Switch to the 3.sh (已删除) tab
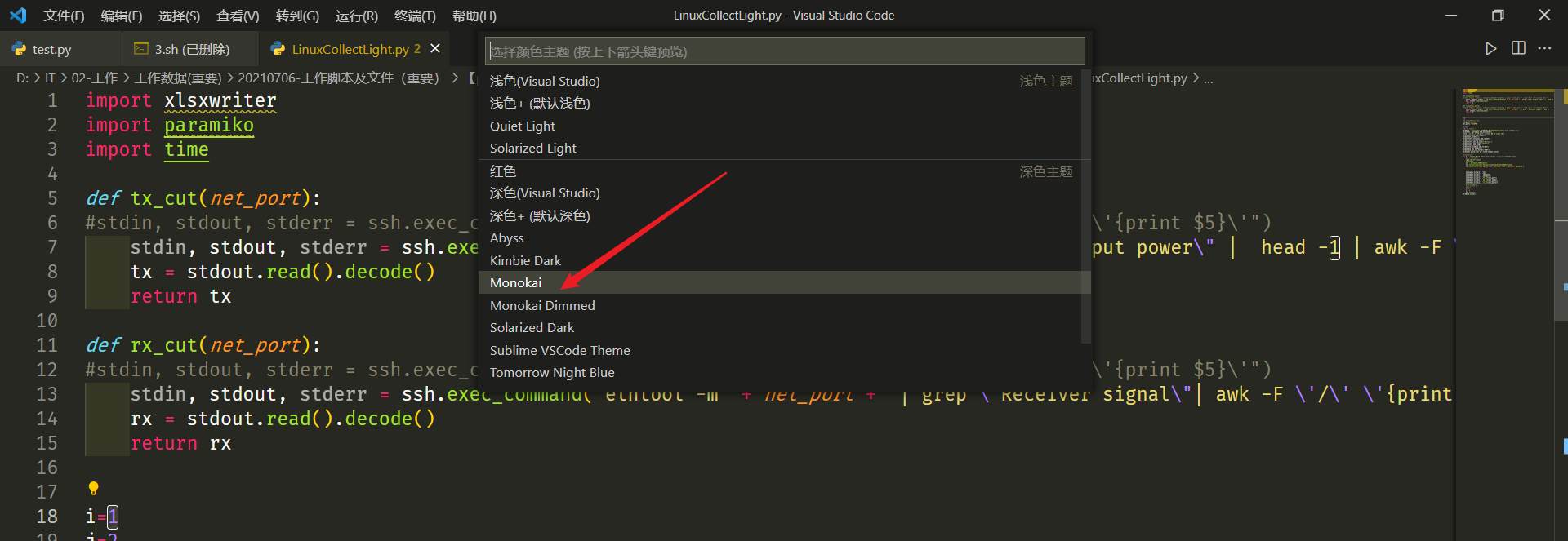Viewport: 1568px width, 541px height. point(192,49)
